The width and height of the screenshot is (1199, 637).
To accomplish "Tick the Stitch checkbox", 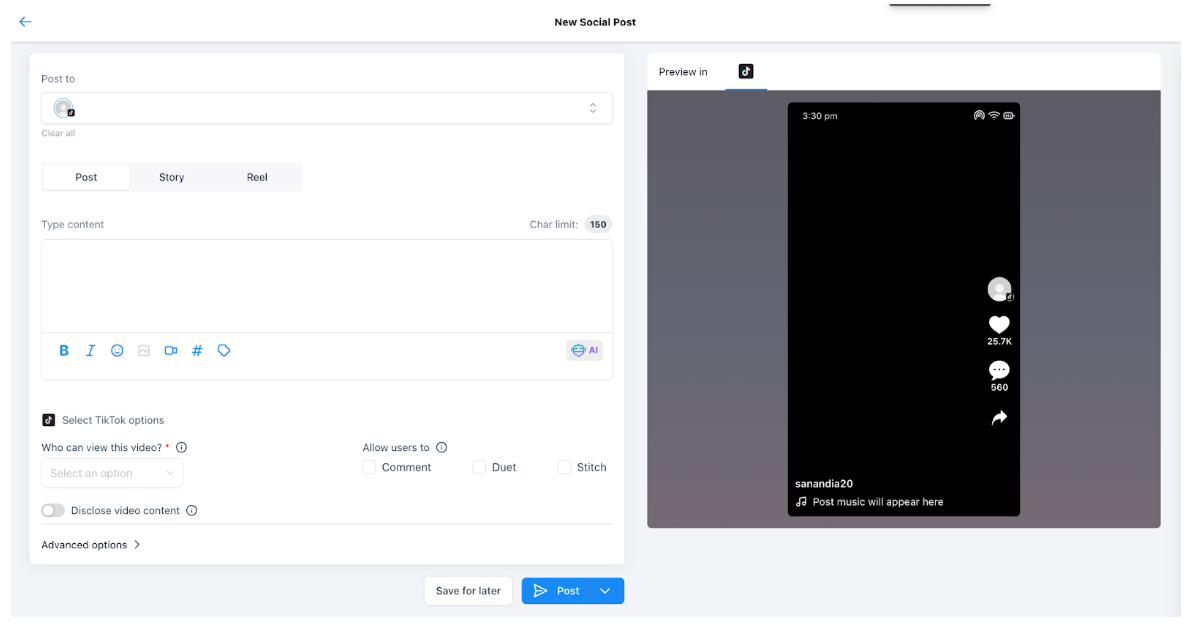I will [564, 467].
